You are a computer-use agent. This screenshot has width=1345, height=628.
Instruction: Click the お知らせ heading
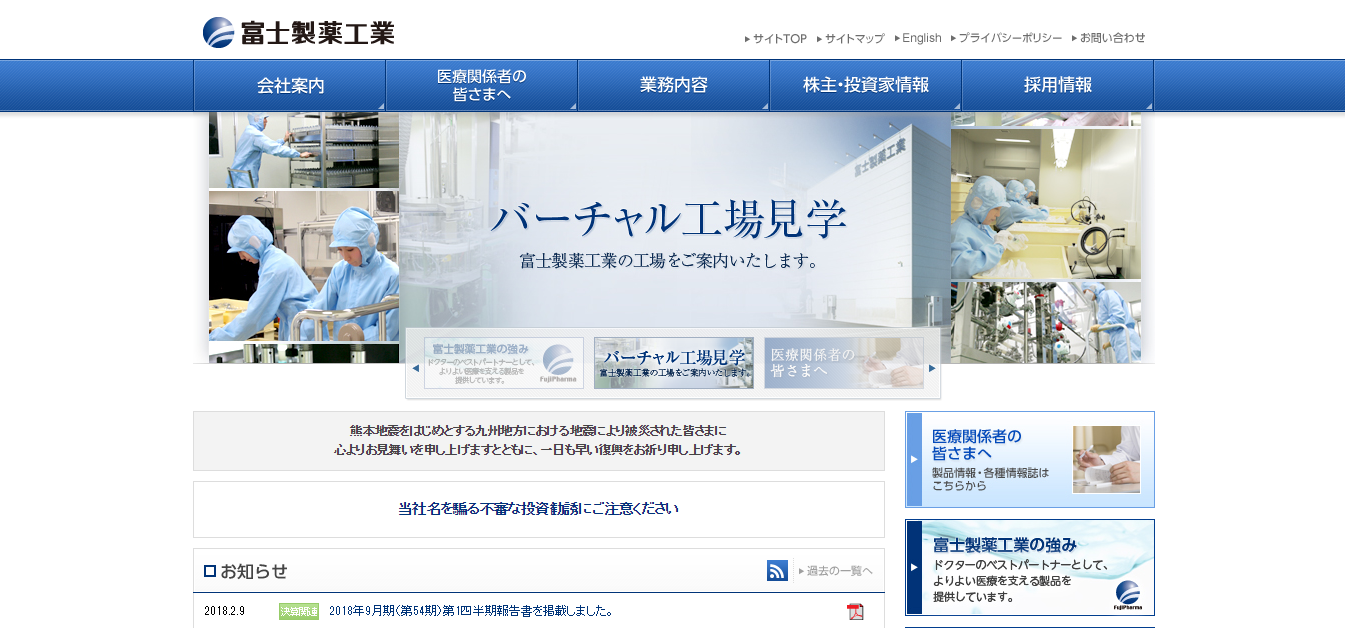click(x=246, y=571)
